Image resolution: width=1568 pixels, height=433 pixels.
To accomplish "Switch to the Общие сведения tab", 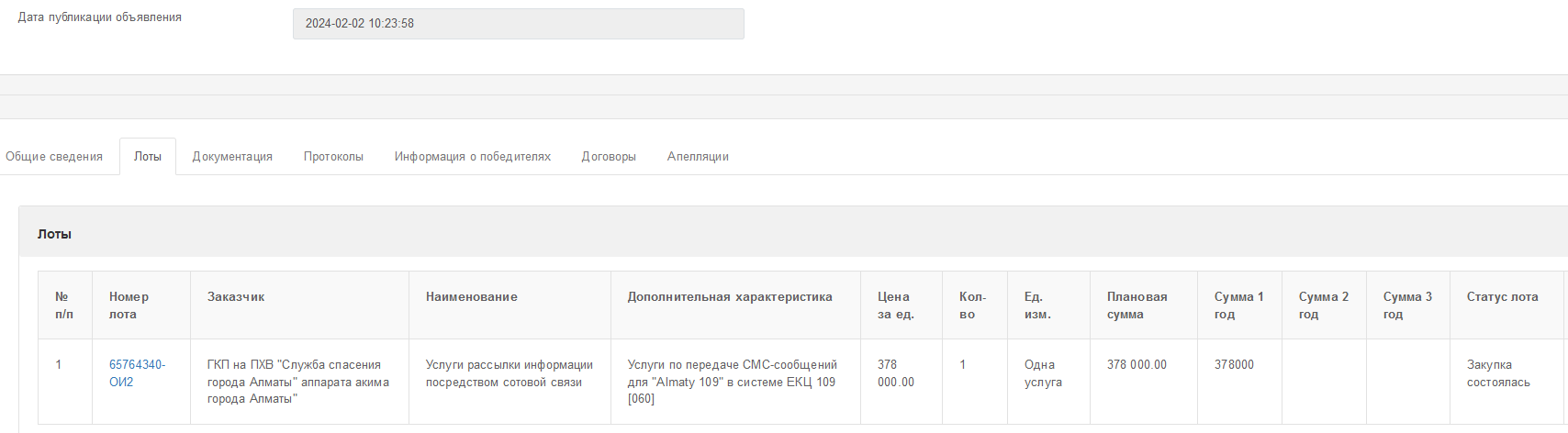I will (54, 157).
